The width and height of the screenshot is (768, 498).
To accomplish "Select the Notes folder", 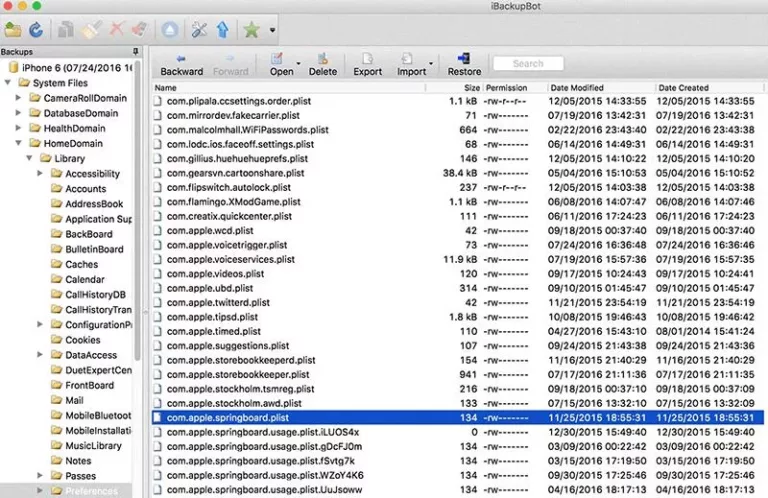I will point(72,461).
